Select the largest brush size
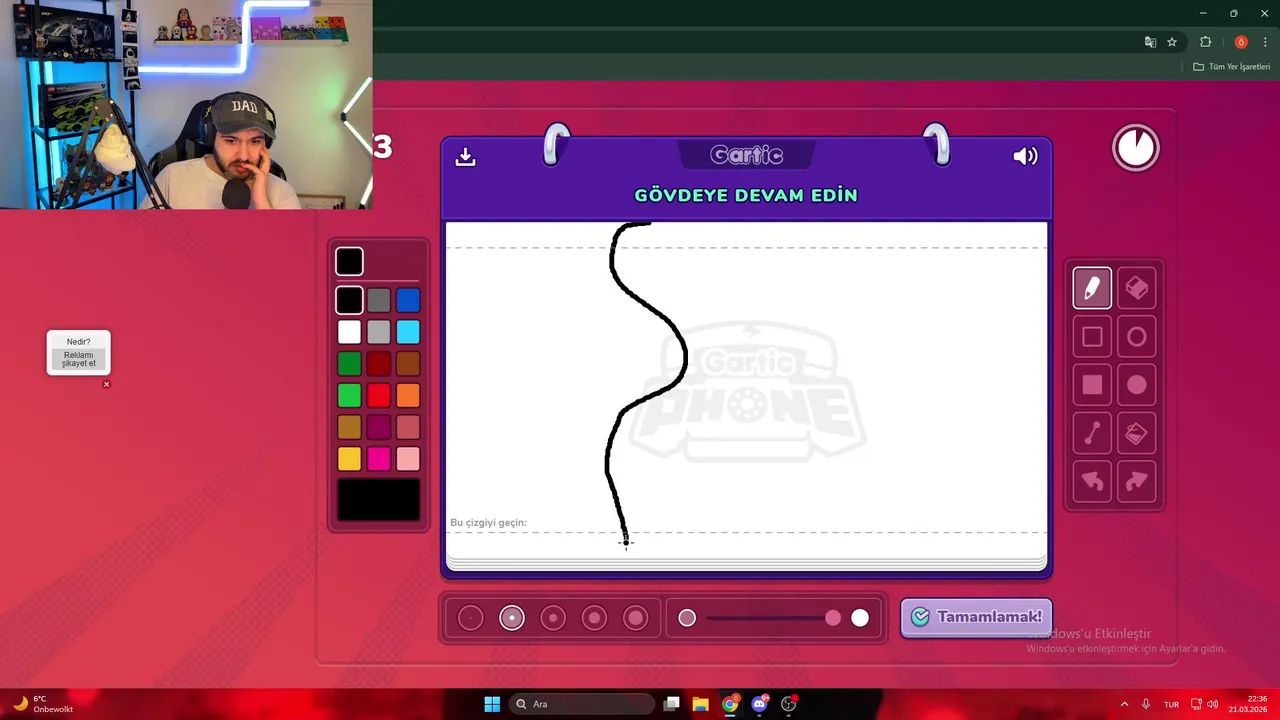The width and height of the screenshot is (1280, 720). 635,618
